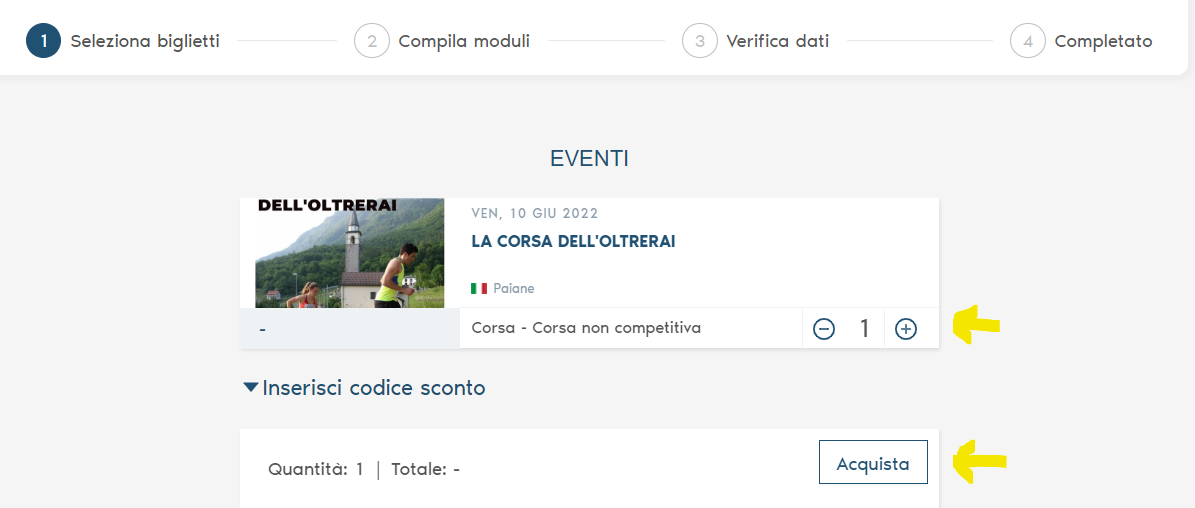Select the Corsa non competitiva ticket row

pyautogui.click(x=586, y=328)
